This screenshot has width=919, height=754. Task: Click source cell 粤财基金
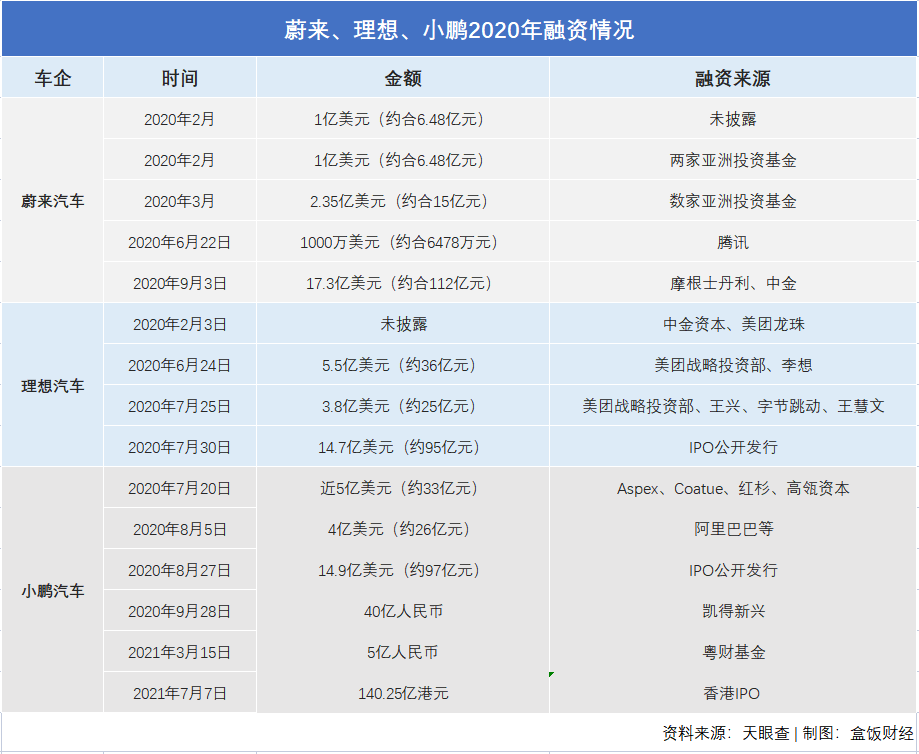tap(733, 652)
